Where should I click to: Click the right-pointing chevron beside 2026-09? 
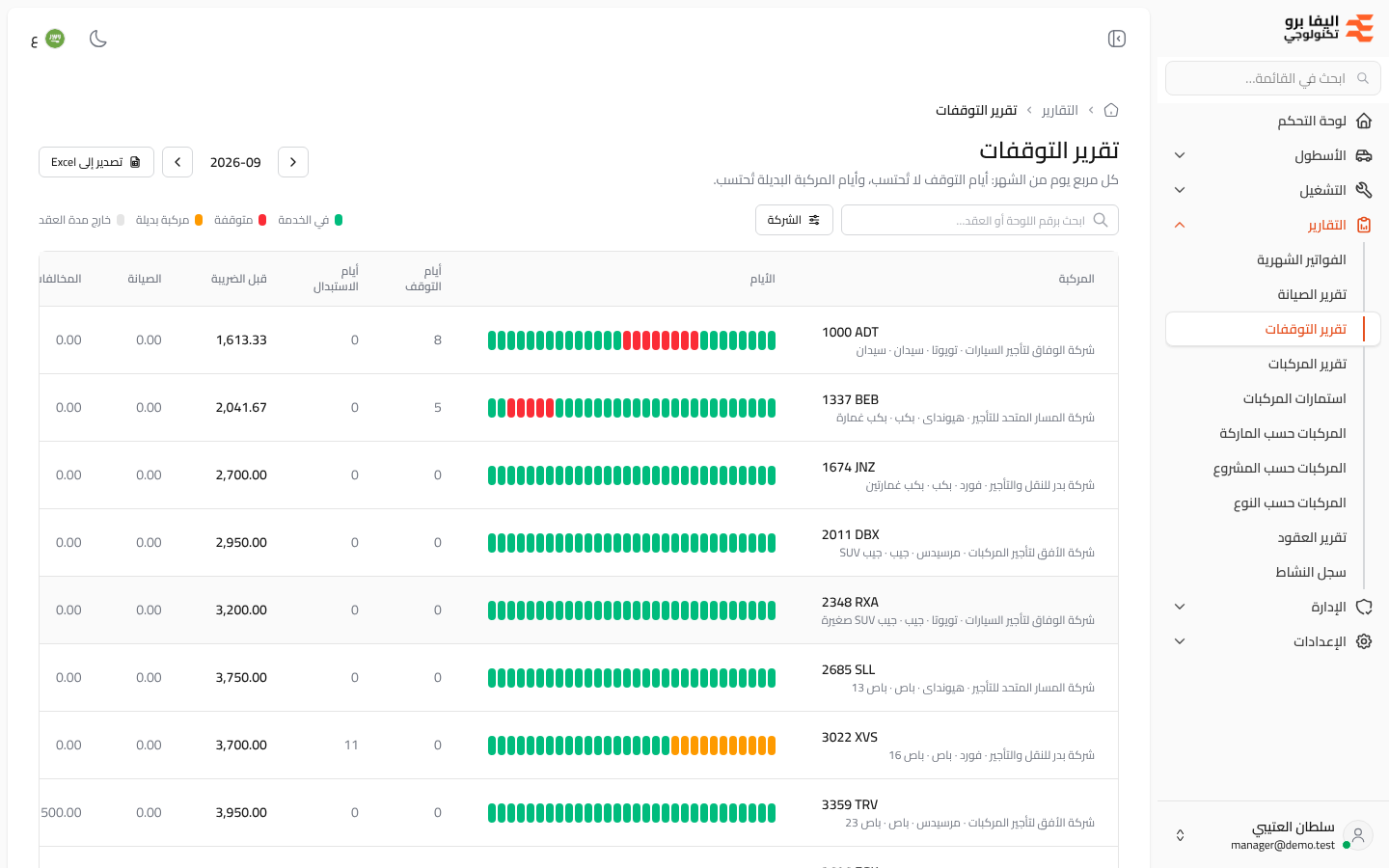(x=293, y=162)
